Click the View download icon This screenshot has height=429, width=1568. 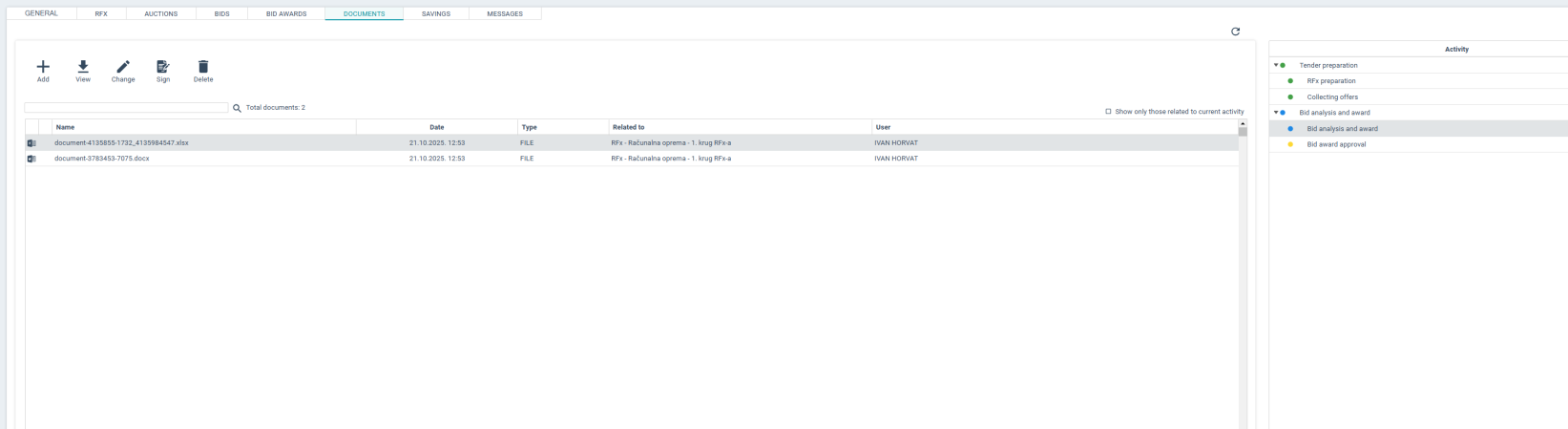[83, 67]
